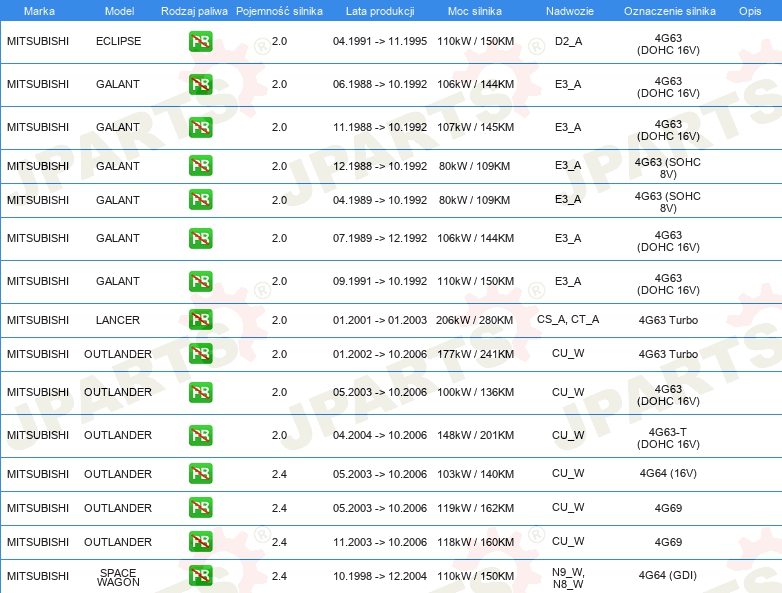Click the date range 01.2001 -> 01.2003
This screenshot has height=593, width=782.
[x=380, y=320]
